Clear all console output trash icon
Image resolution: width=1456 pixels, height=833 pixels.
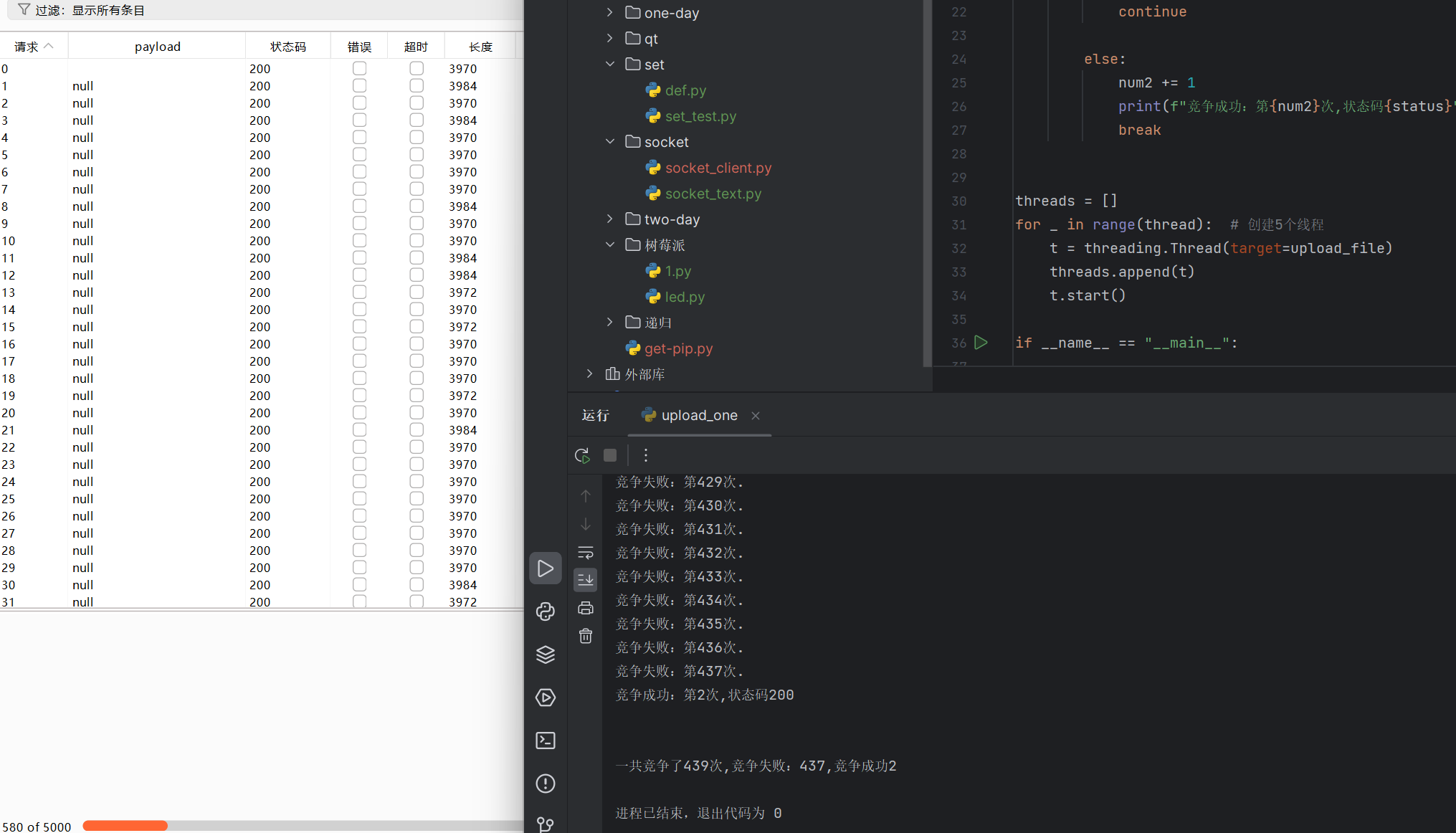(x=586, y=636)
